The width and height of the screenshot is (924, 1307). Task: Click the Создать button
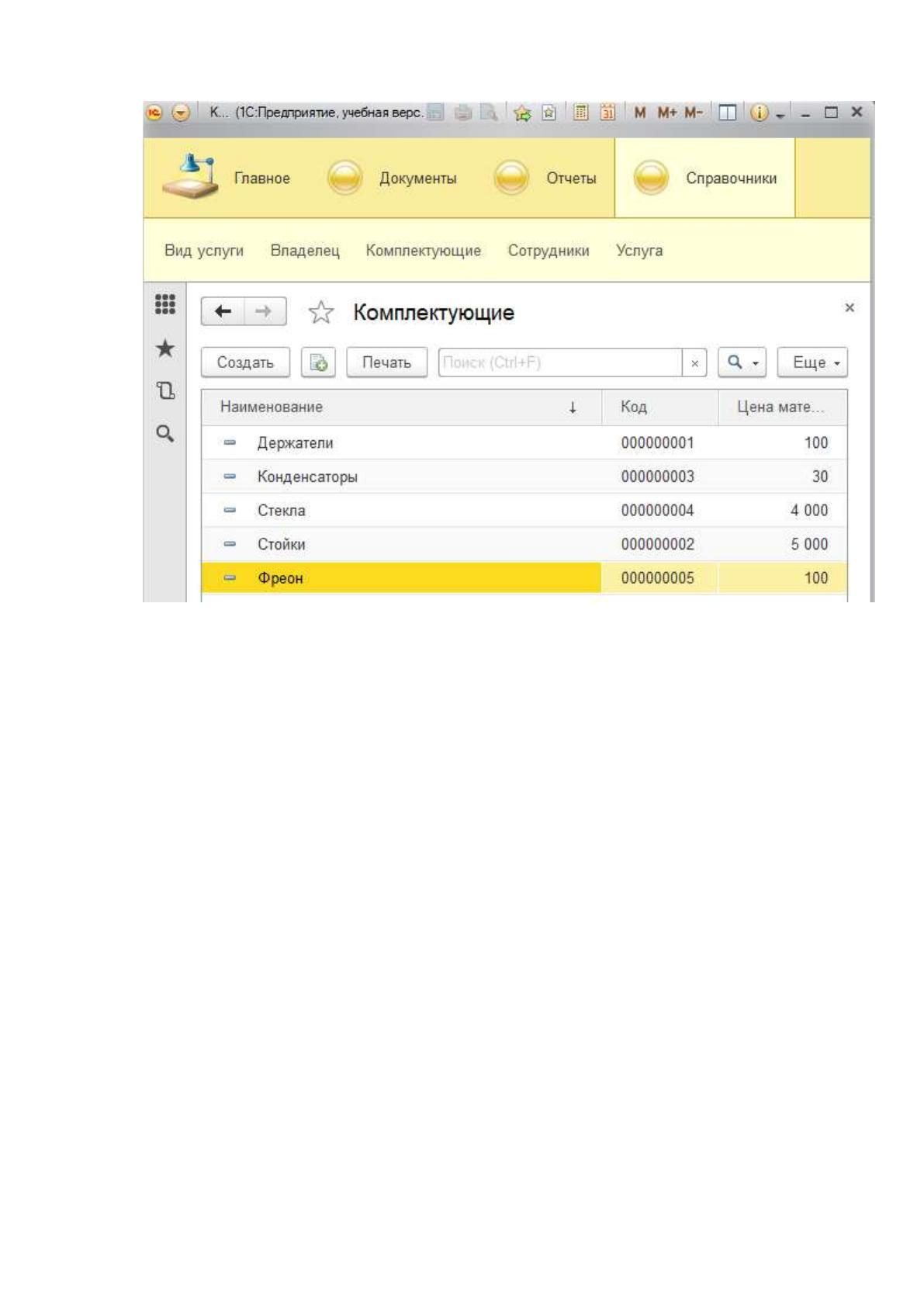(x=245, y=362)
